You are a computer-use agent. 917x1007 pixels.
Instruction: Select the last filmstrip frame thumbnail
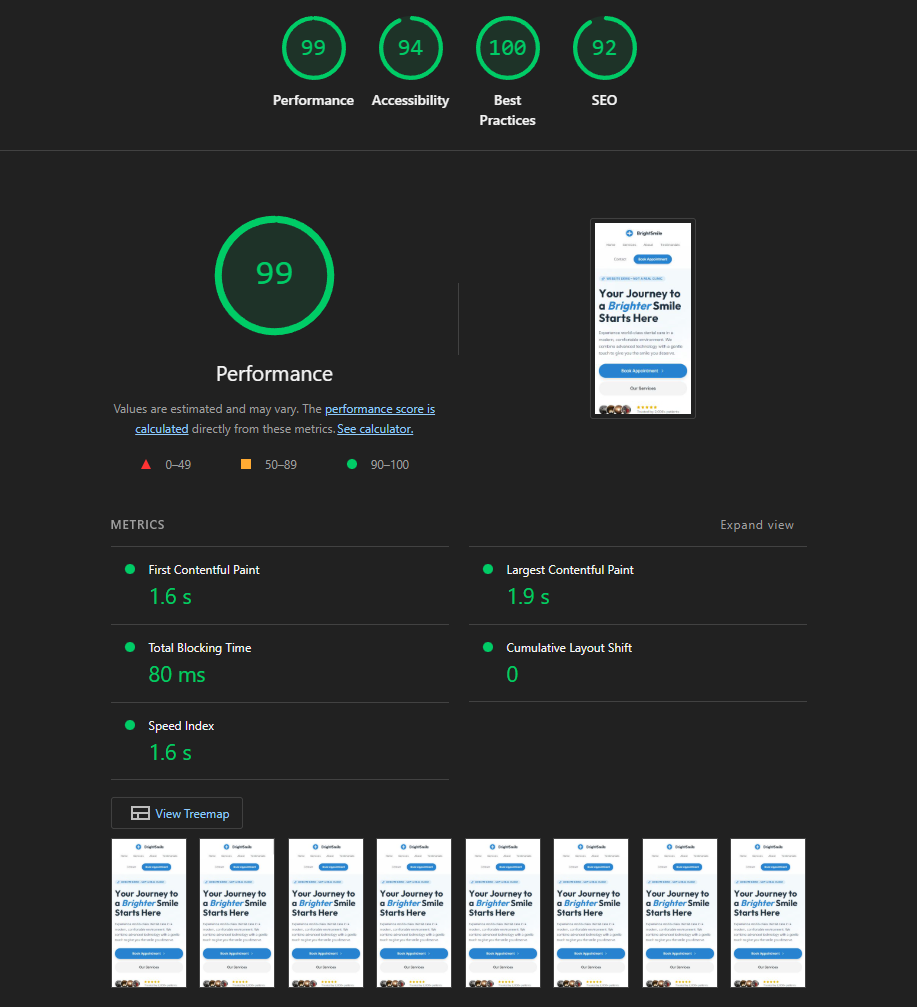(767, 913)
